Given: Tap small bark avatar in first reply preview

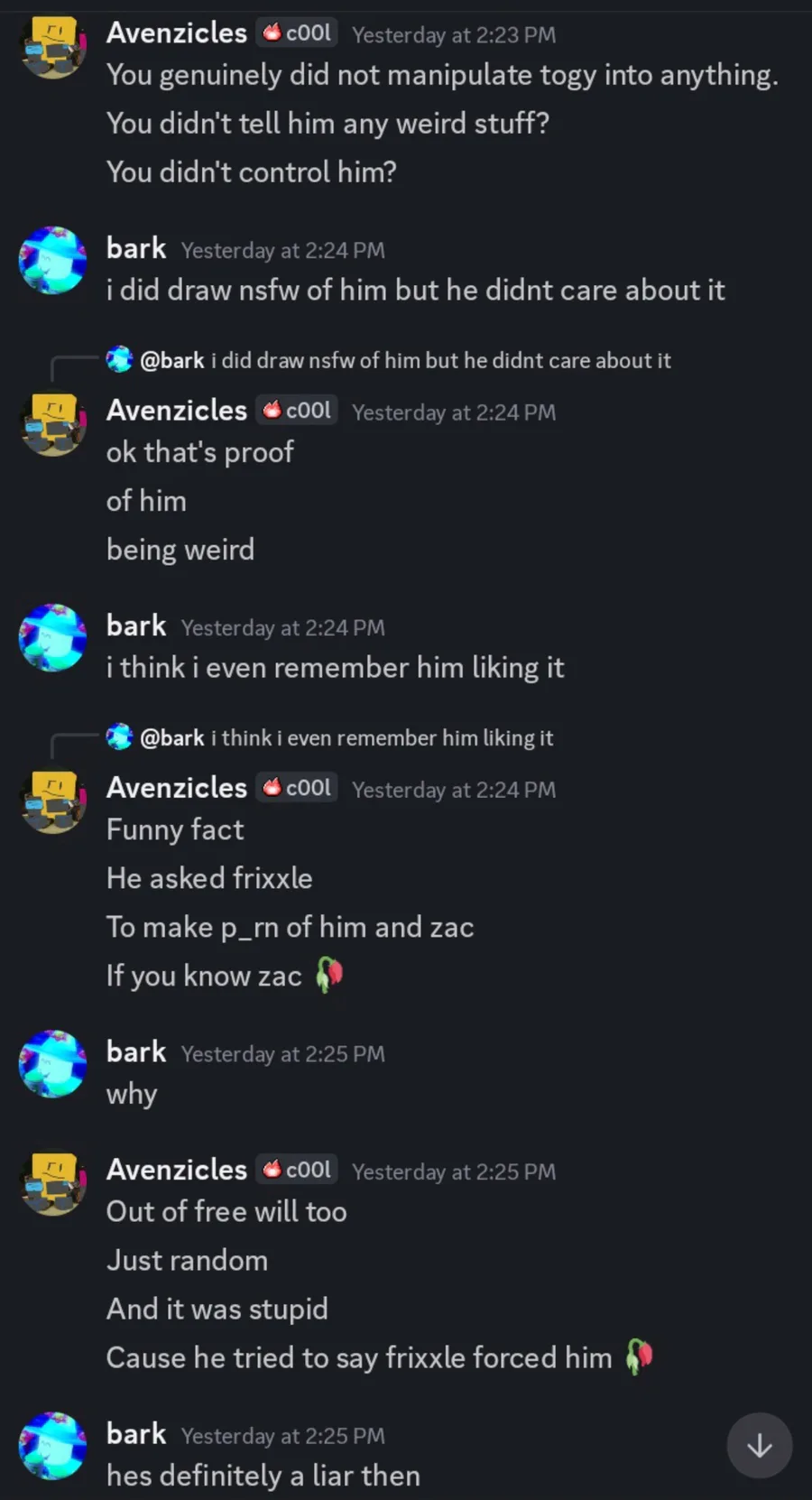Looking at the screenshot, I should 119,359.
